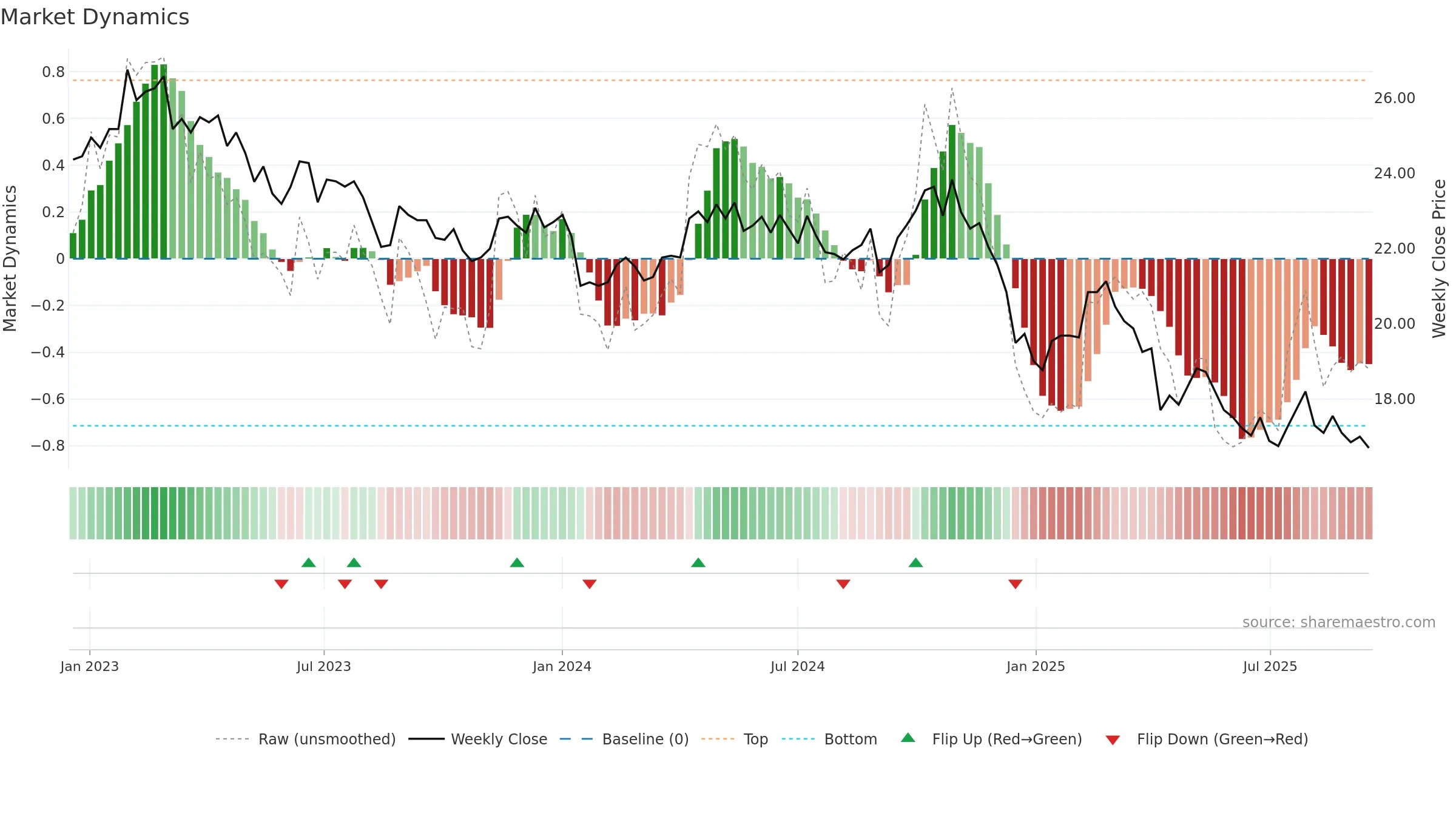This screenshot has height=819, width=1456.
Task: Click the Jan 2025 axis label
Action: tap(1036, 666)
